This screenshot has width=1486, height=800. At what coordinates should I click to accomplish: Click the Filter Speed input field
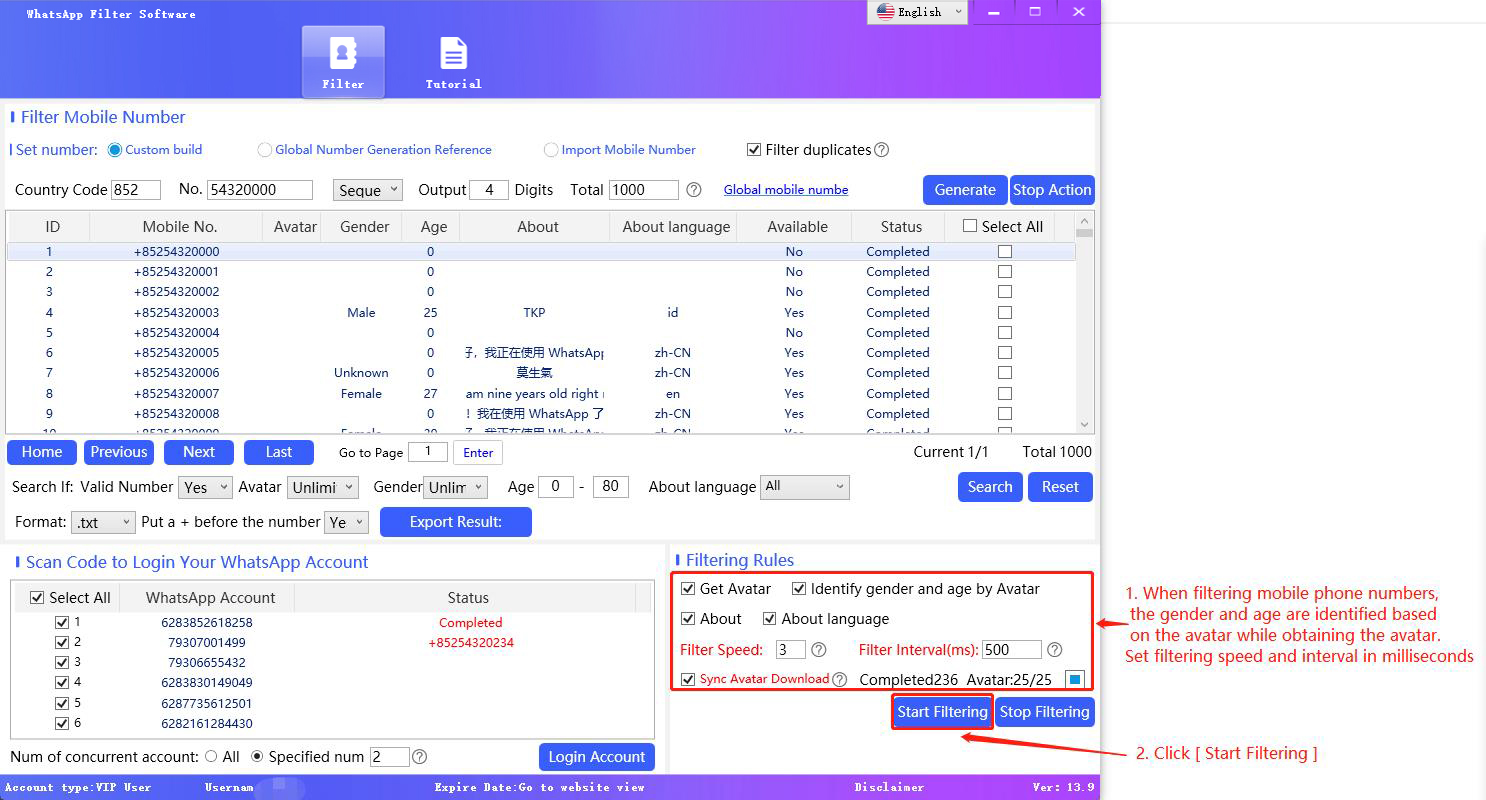tap(790, 650)
